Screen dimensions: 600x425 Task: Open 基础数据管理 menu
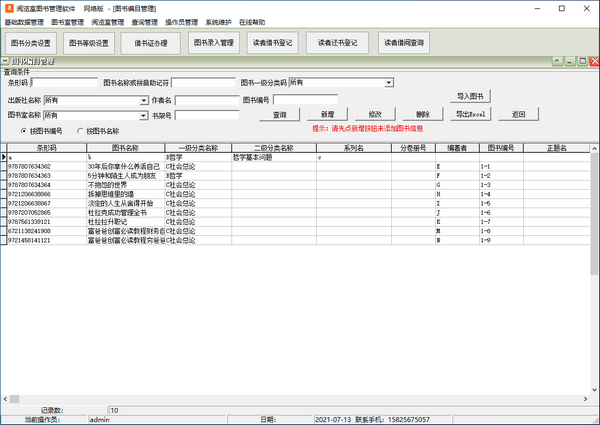pyautogui.click(x=25, y=21)
